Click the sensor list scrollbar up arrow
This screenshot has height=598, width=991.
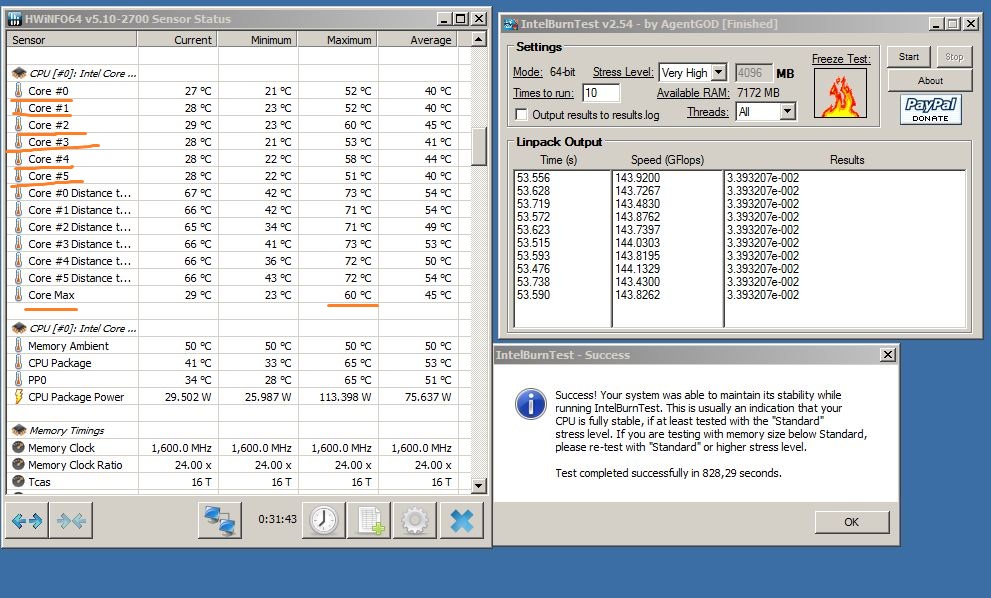[479, 40]
